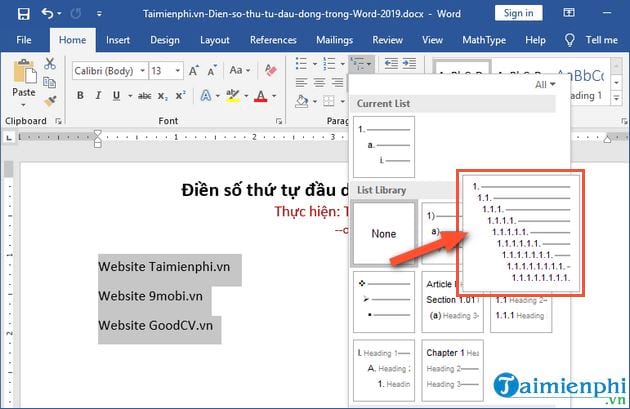Apply the red font color
The image size is (630, 409).
261,96
